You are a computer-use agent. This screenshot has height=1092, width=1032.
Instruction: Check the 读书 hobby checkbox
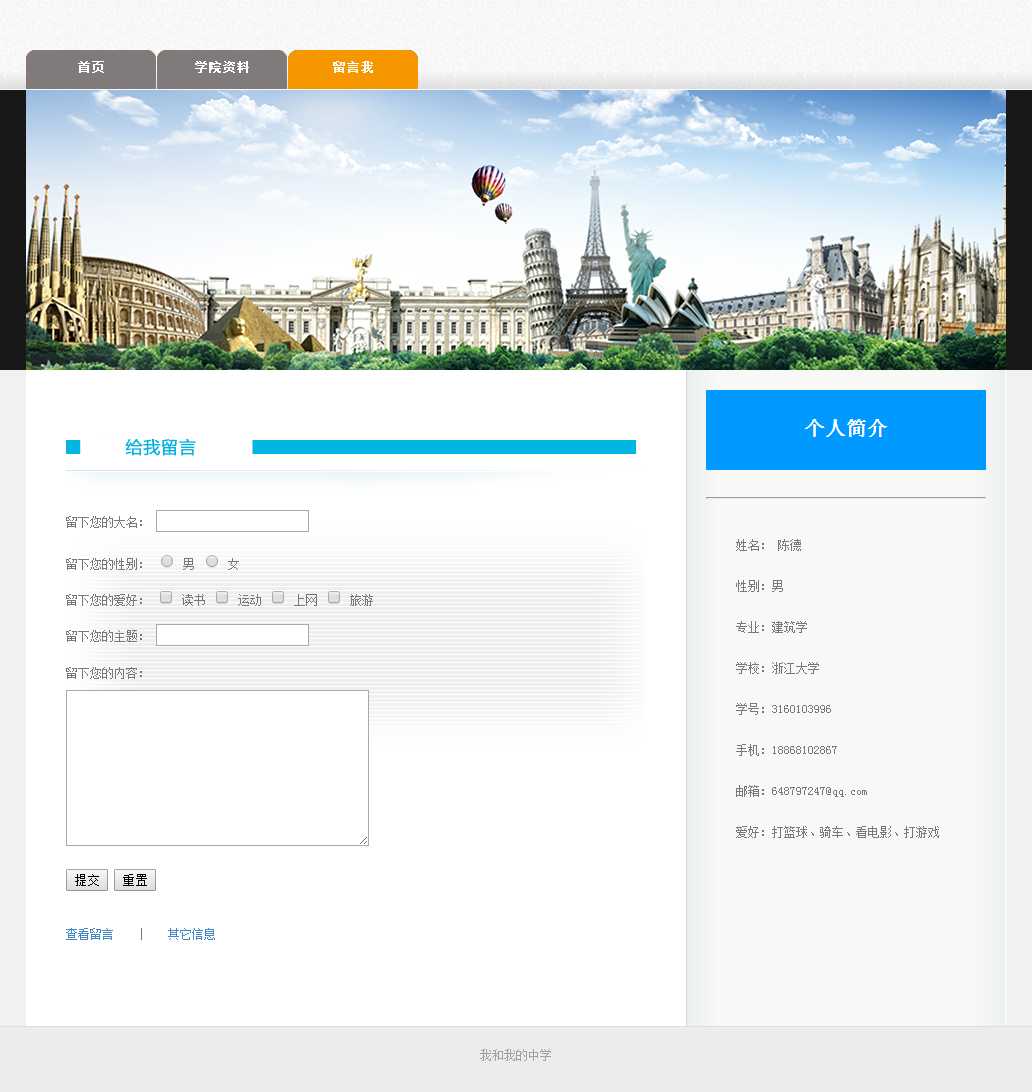(166, 598)
